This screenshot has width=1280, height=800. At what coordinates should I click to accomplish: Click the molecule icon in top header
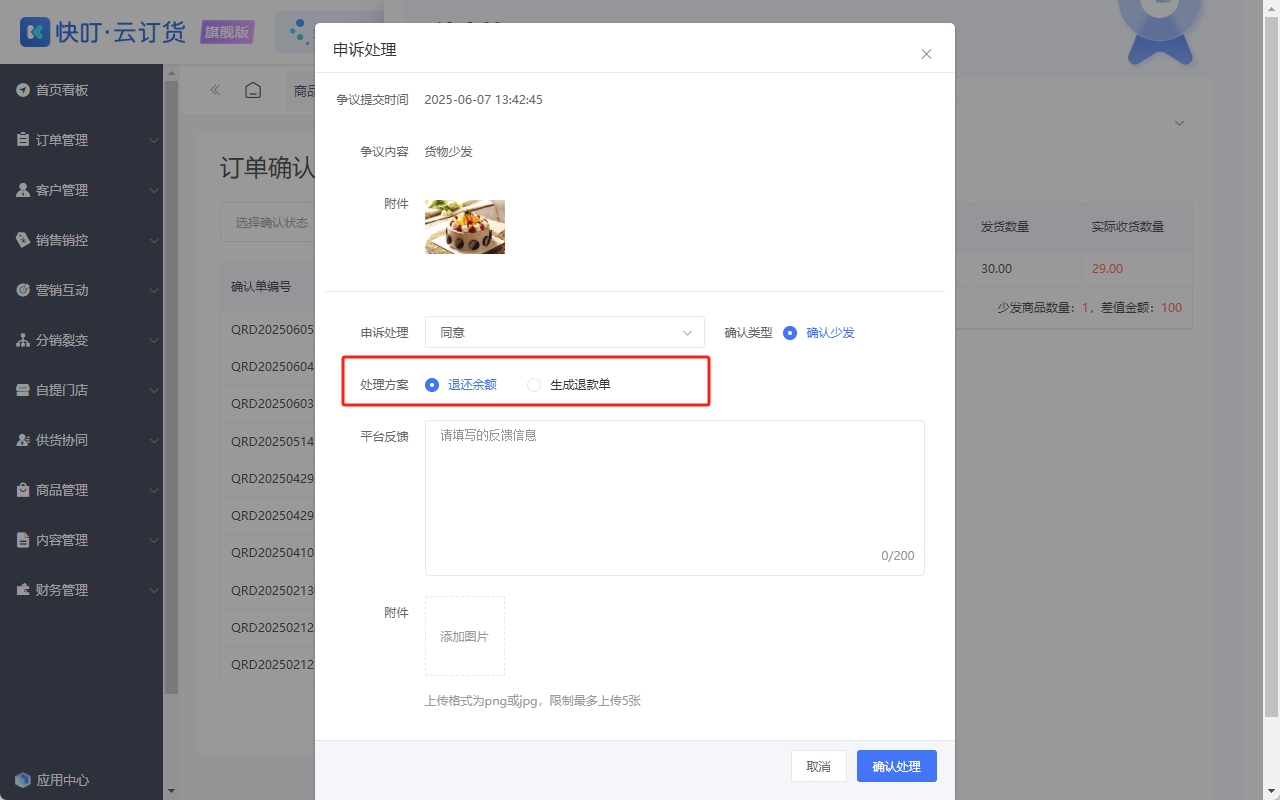click(x=298, y=32)
